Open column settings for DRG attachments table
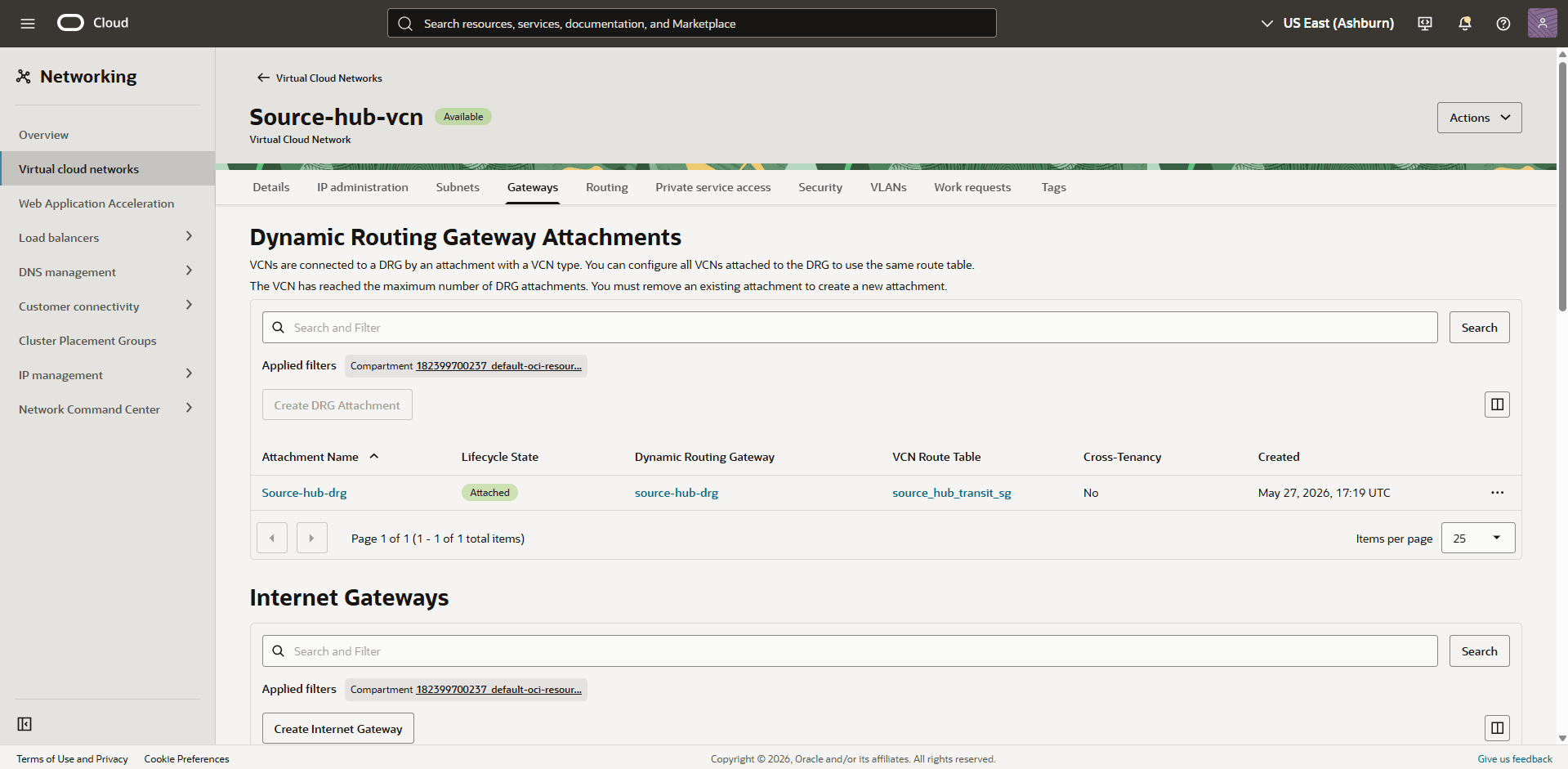The height and width of the screenshot is (769, 1568). point(1497,405)
